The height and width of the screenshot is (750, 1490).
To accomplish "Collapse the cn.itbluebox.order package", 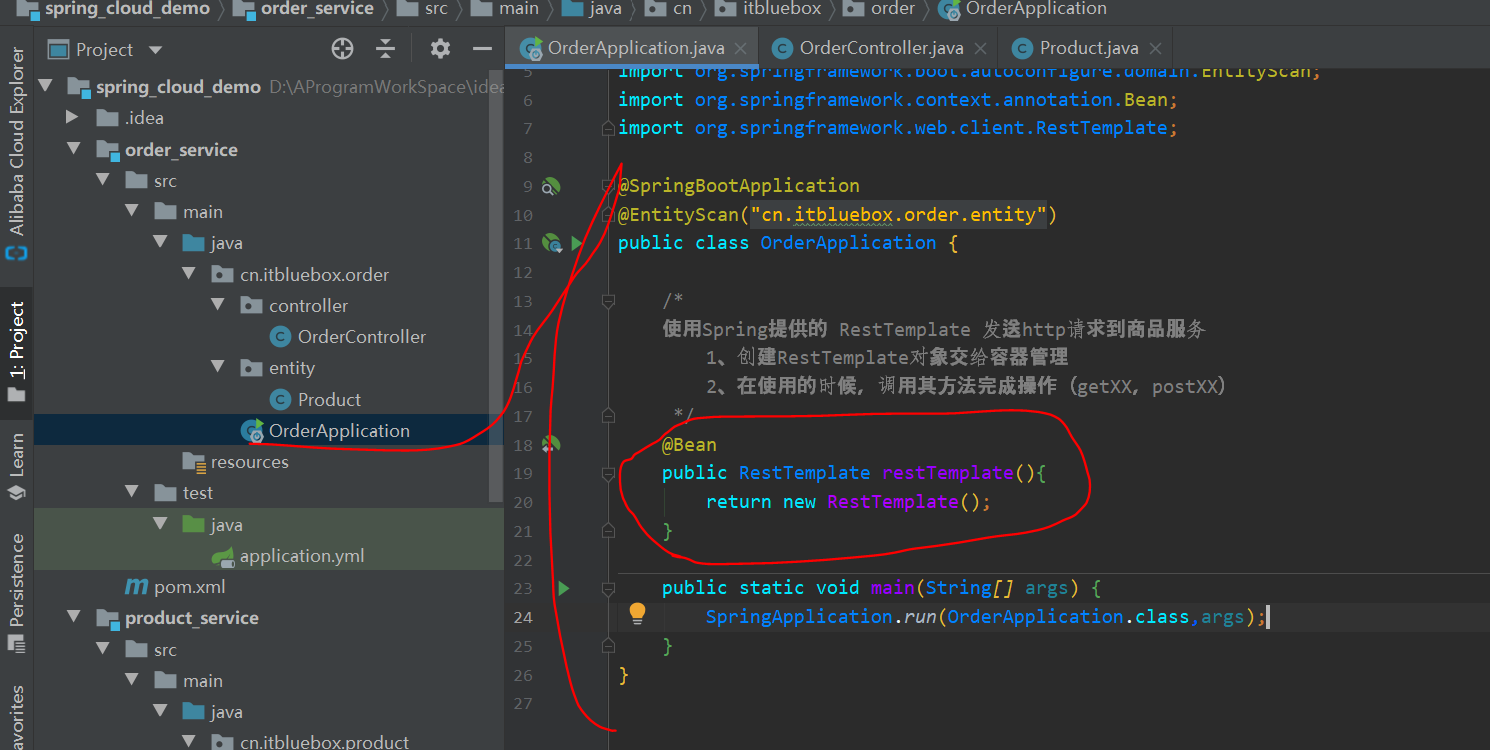I will tap(189, 275).
